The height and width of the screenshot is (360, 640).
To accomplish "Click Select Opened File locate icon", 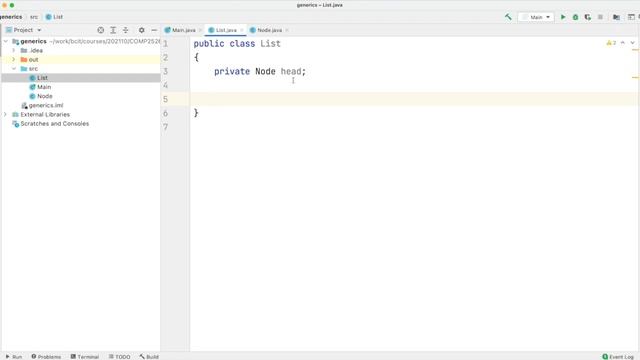I will pyautogui.click(x=100, y=30).
